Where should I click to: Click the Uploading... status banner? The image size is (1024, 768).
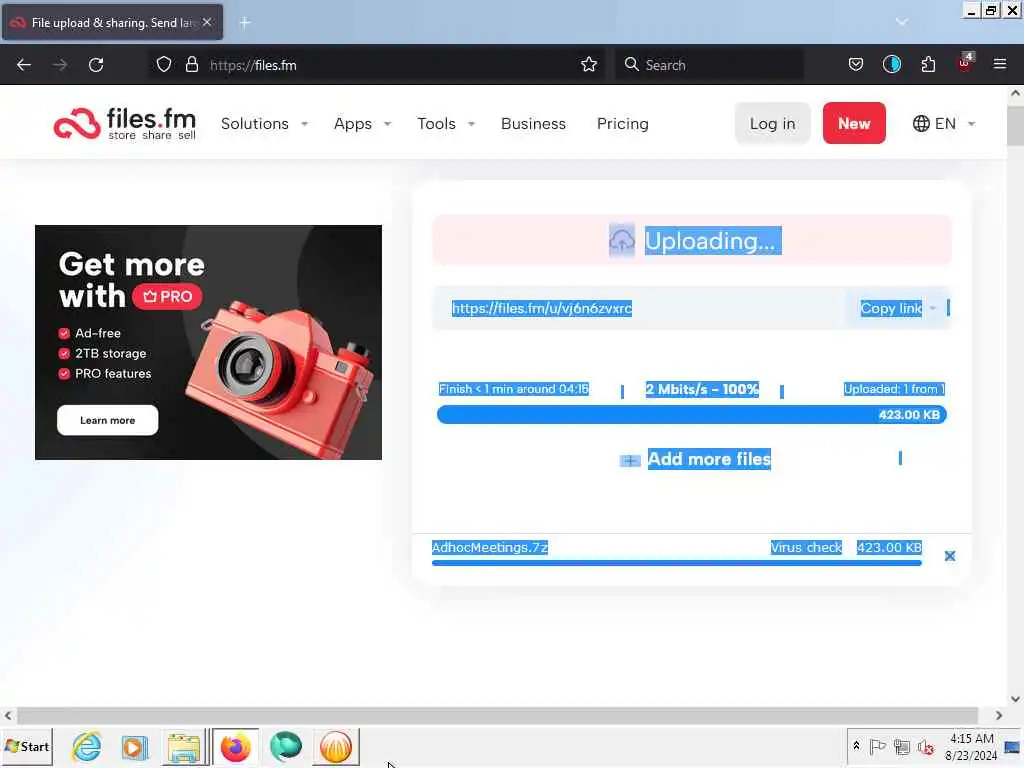[692, 240]
